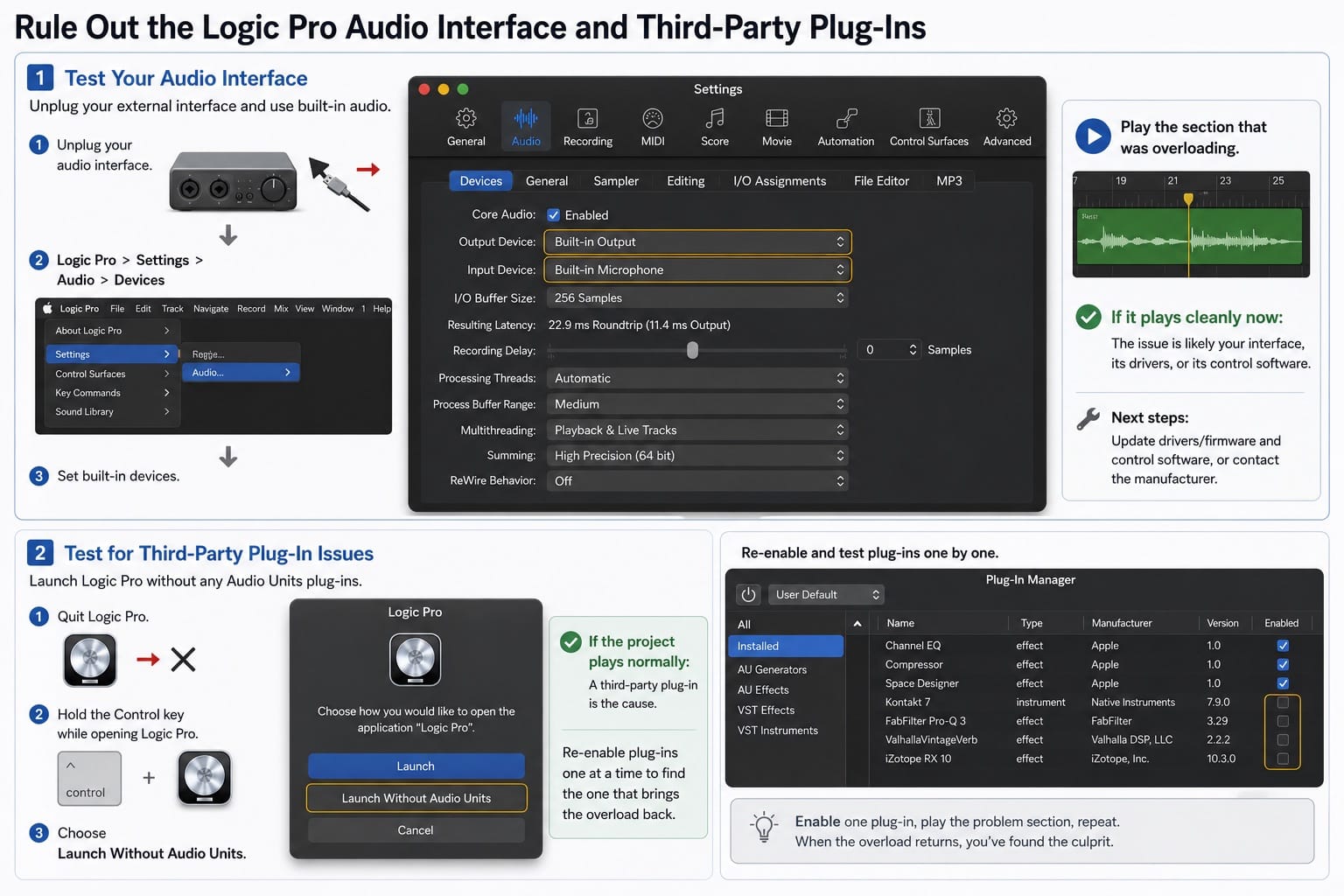Click the Launch button
This screenshot has width=1344, height=896.
coord(416,766)
